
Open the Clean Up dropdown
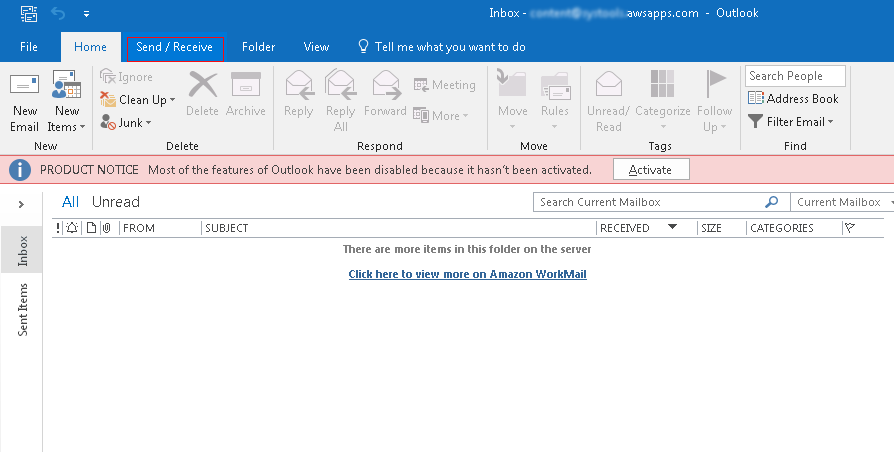[x=137, y=100]
